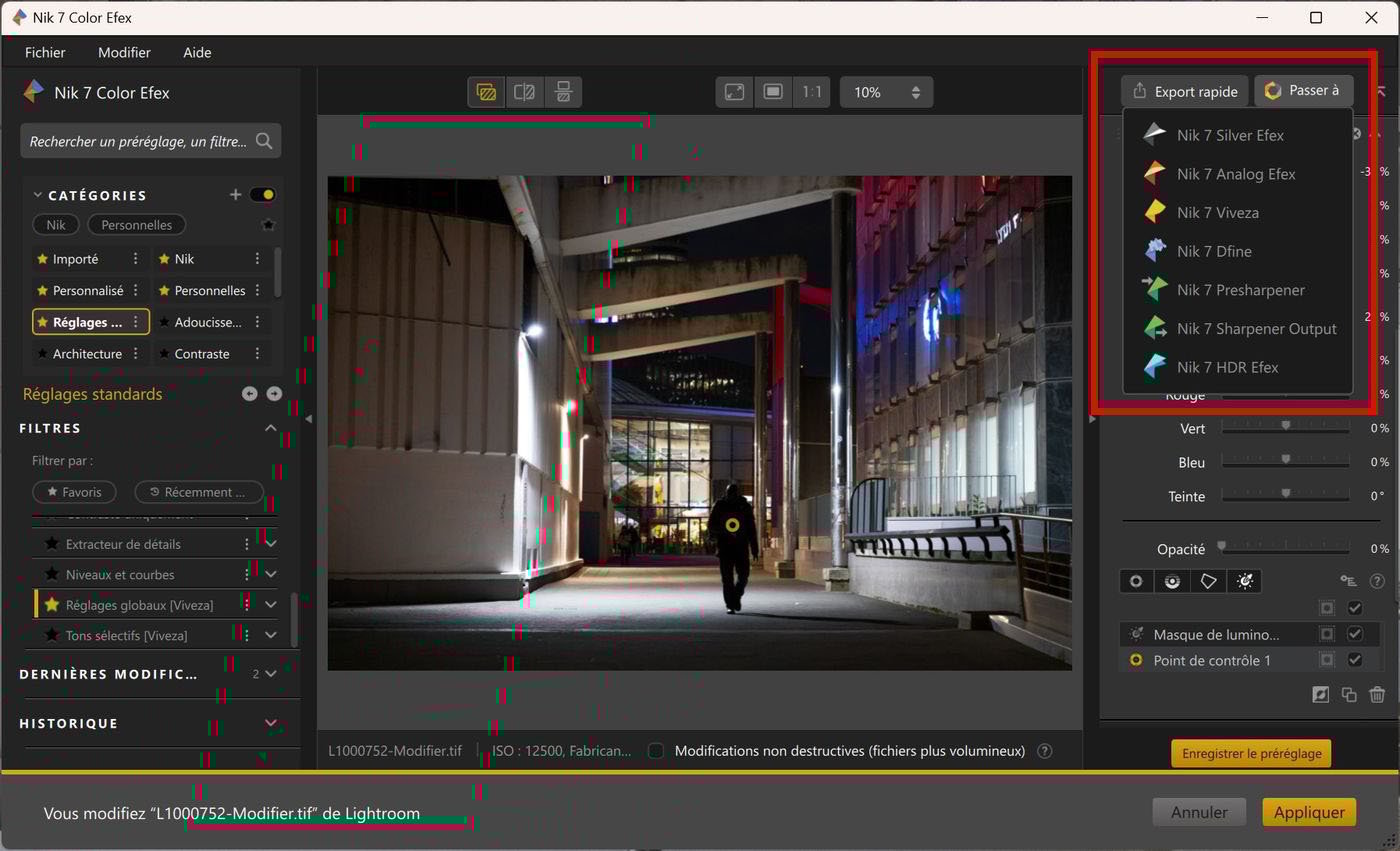This screenshot has width=1400, height=851.
Task: Switch to side-by-side compare view
Action: point(563,92)
